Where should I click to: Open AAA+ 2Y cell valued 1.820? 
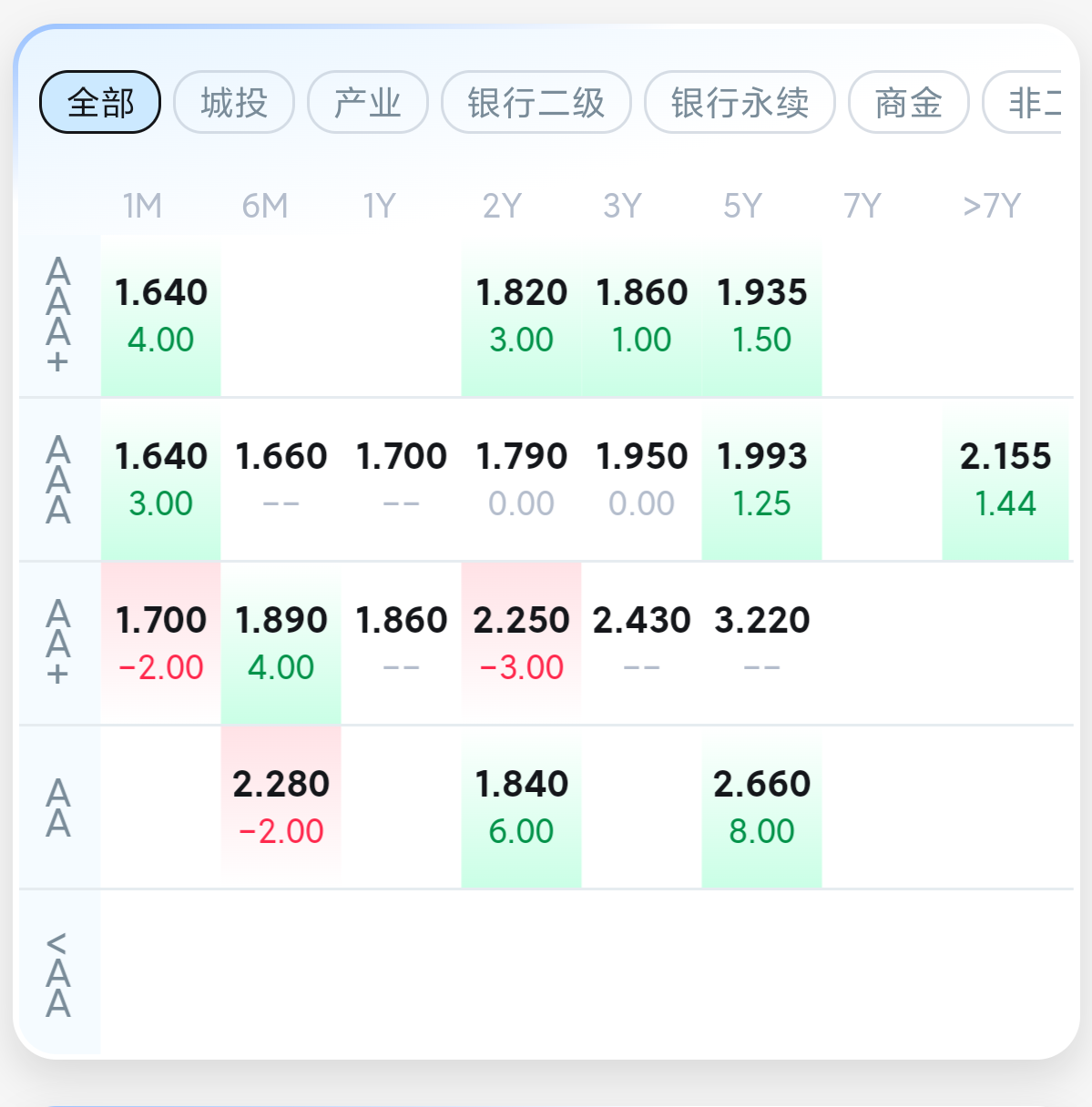[x=521, y=315]
